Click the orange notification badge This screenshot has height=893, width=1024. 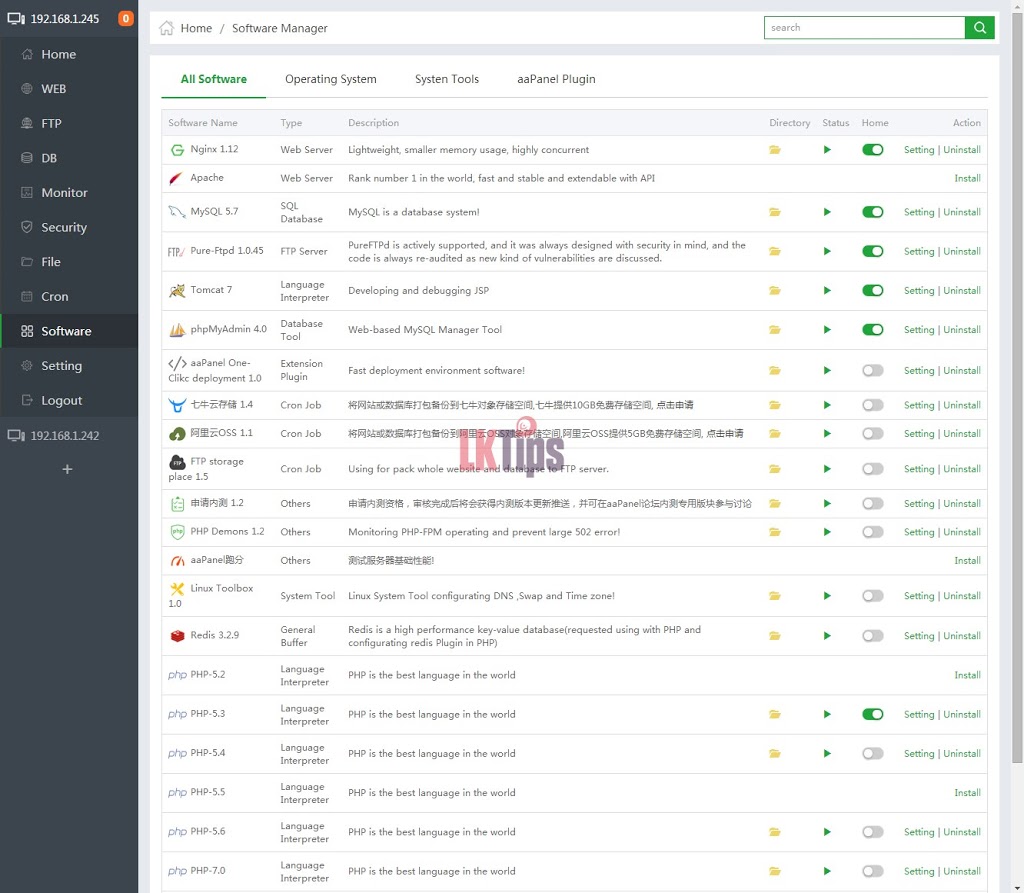point(125,18)
